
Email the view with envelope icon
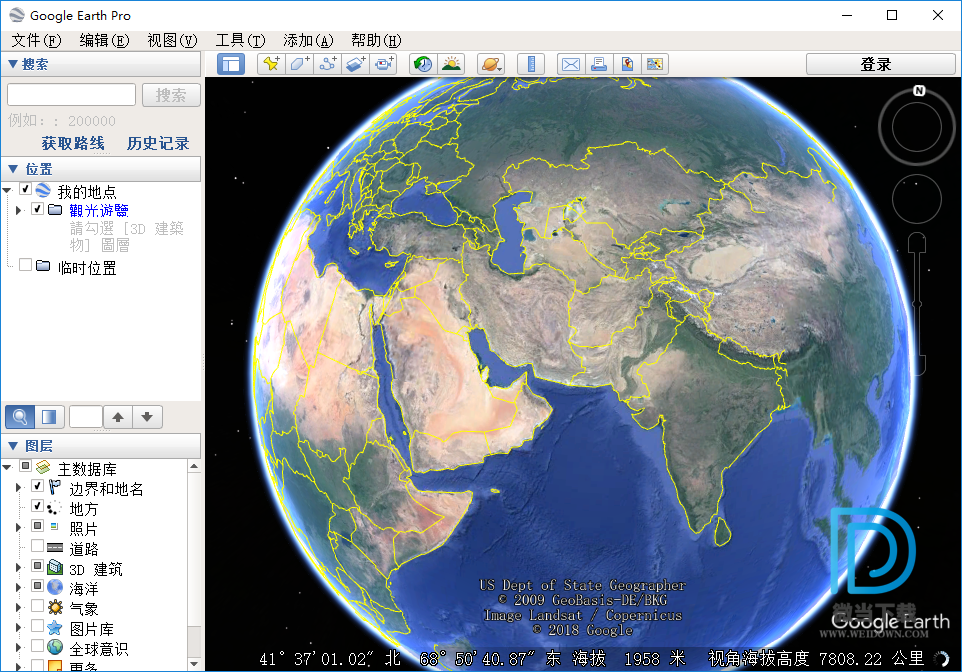point(571,64)
